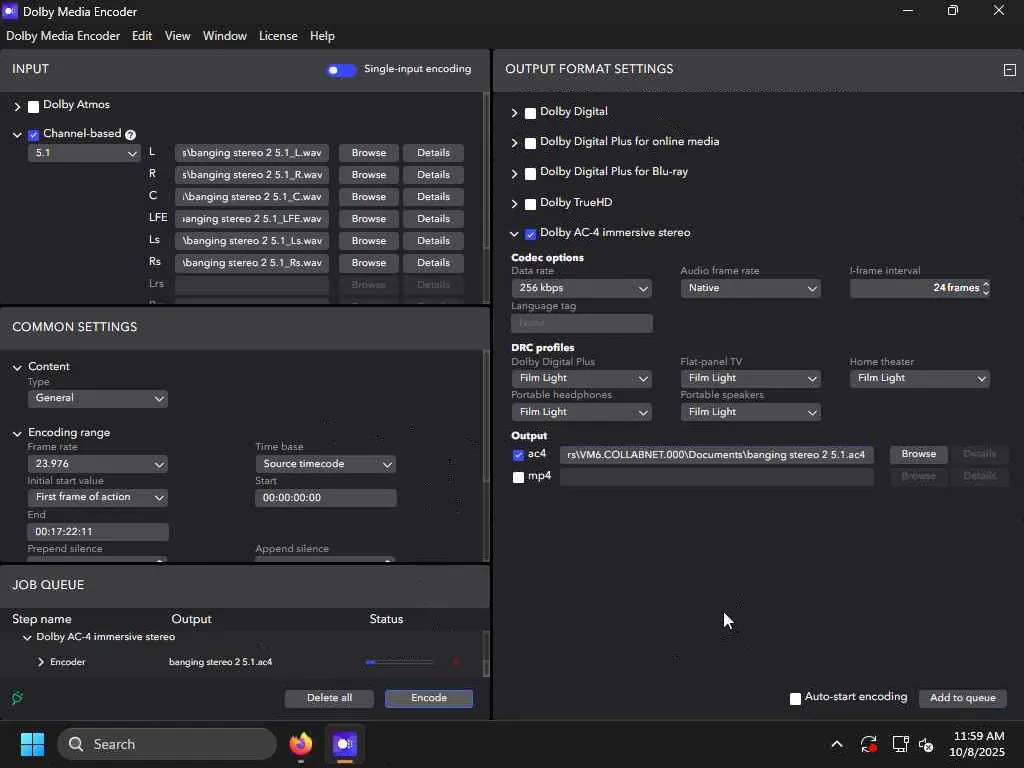
Task: Click the Encode button
Action: tap(429, 698)
